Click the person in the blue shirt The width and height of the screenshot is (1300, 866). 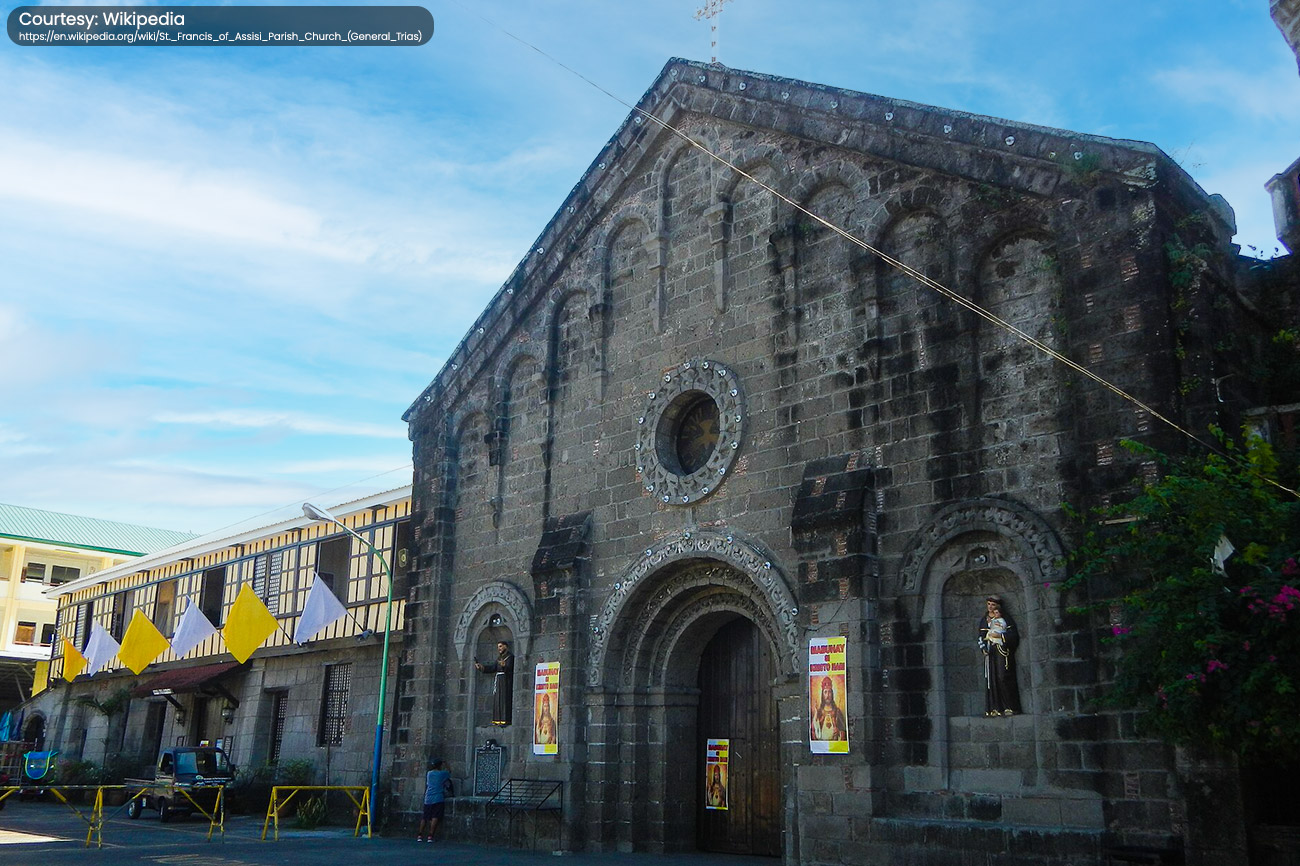coord(434,797)
